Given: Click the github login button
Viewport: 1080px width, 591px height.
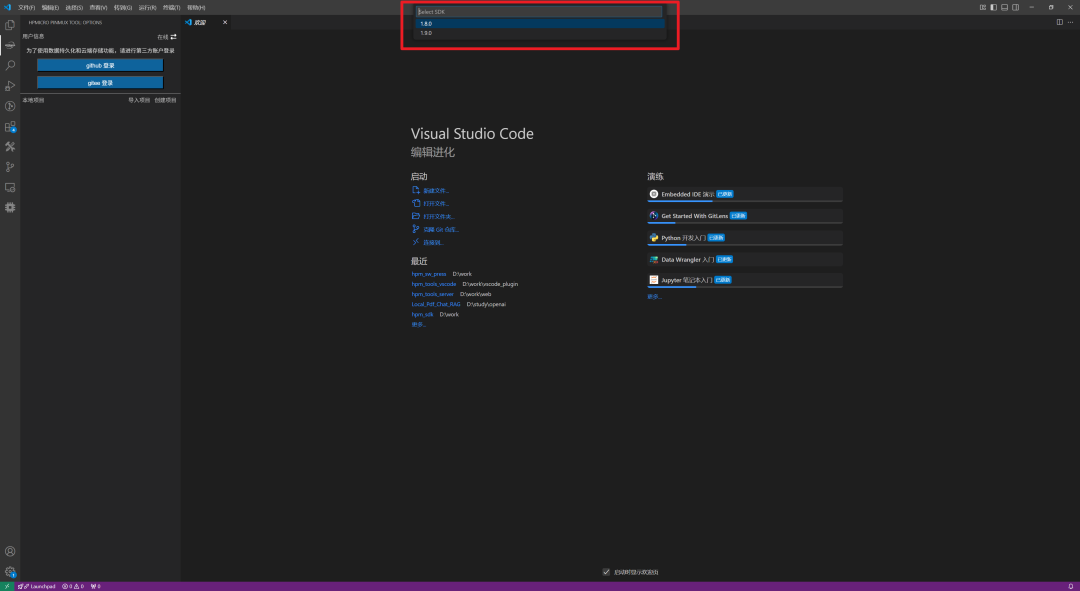Looking at the screenshot, I should (x=100, y=65).
